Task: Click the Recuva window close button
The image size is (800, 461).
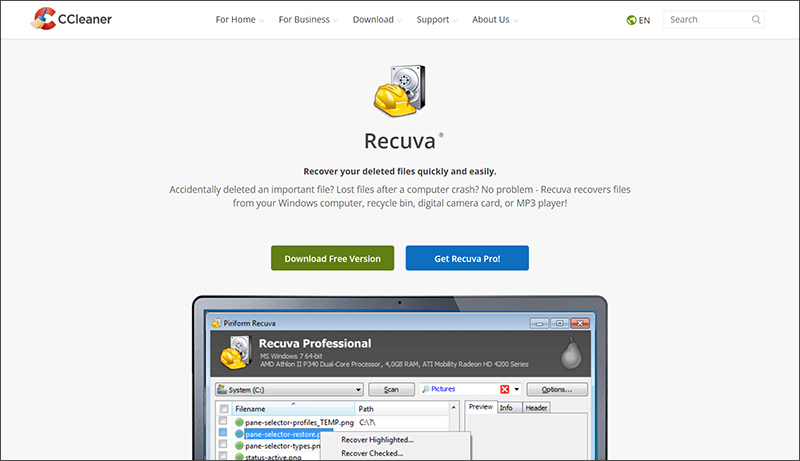Action: (580, 323)
